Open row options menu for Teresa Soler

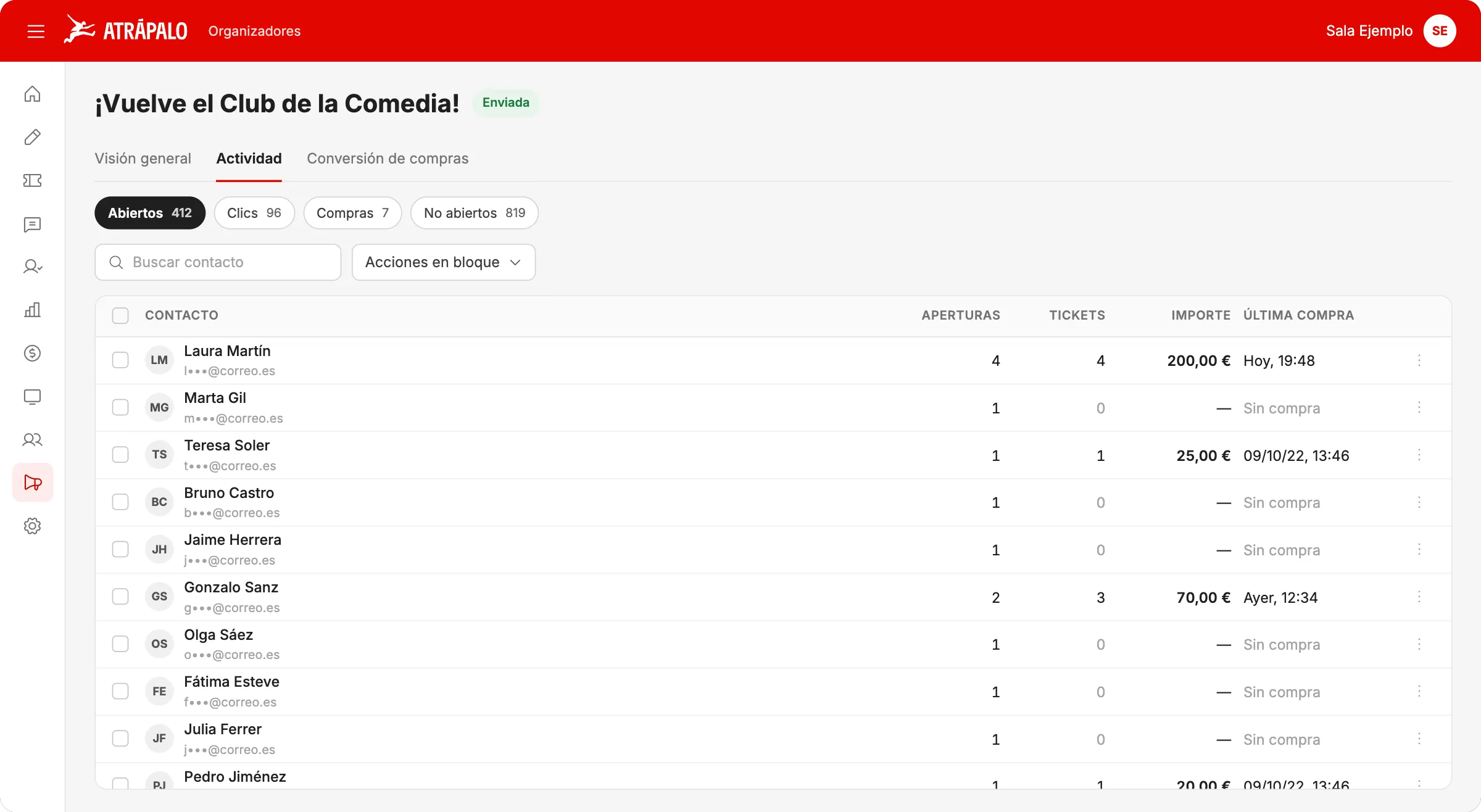tap(1419, 455)
